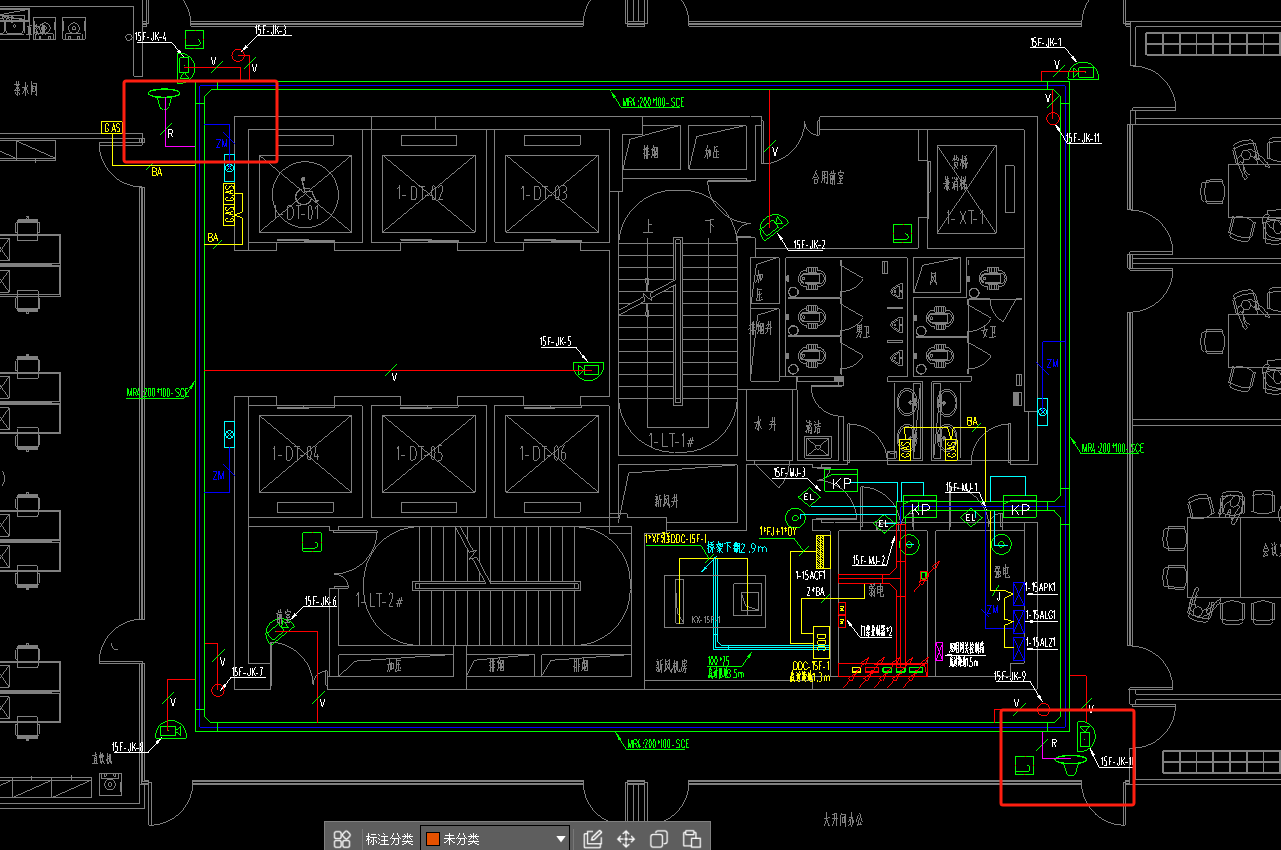The height and width of the screenshot is (850, 1281).
Task: Select the camera symbol labeled 15F-JK-10
Action: coord(1087,738)
